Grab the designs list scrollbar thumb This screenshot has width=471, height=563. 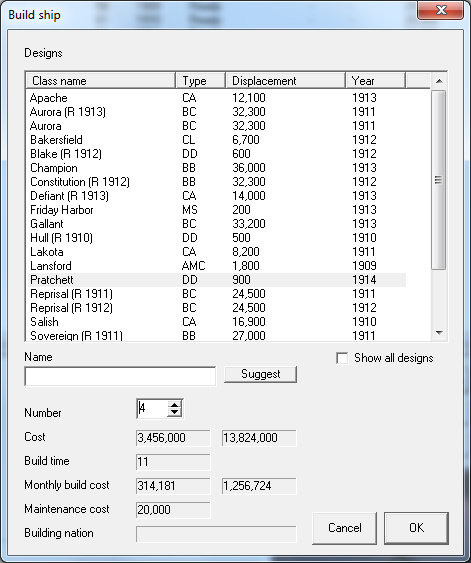pyautogui.click(x=439, y=180)
